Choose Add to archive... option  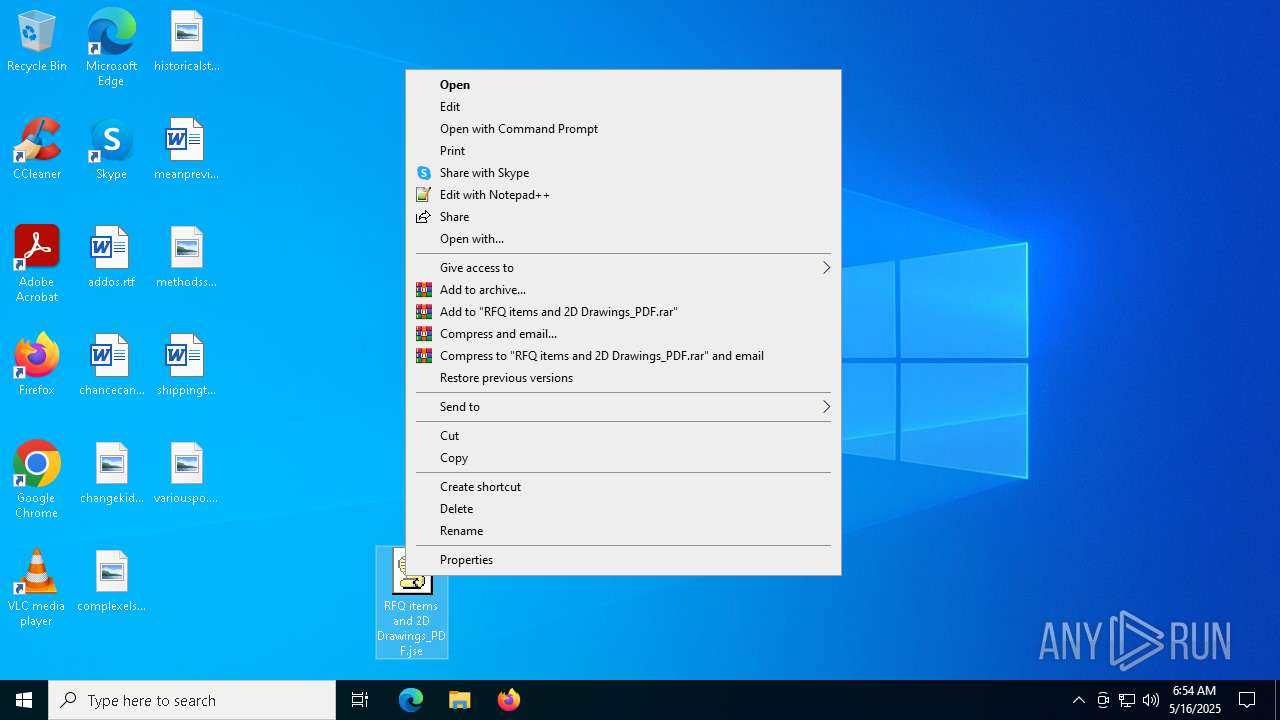623,290
